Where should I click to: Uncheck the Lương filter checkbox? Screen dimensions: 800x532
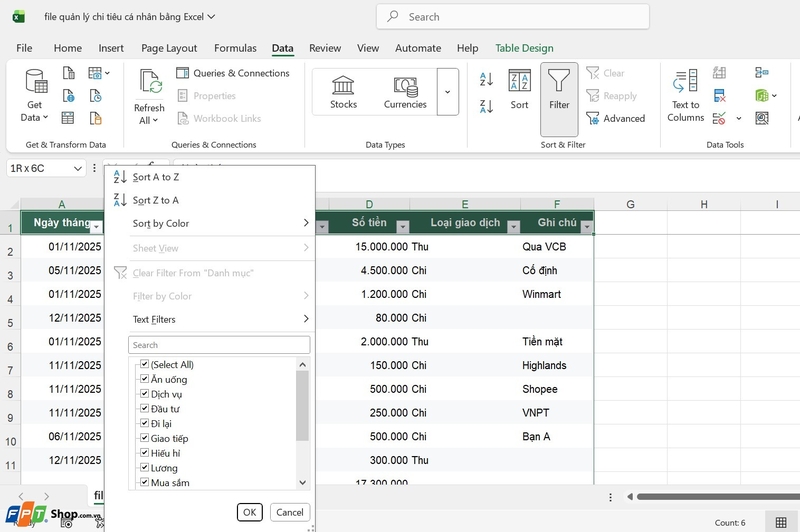tap(144, 467)
